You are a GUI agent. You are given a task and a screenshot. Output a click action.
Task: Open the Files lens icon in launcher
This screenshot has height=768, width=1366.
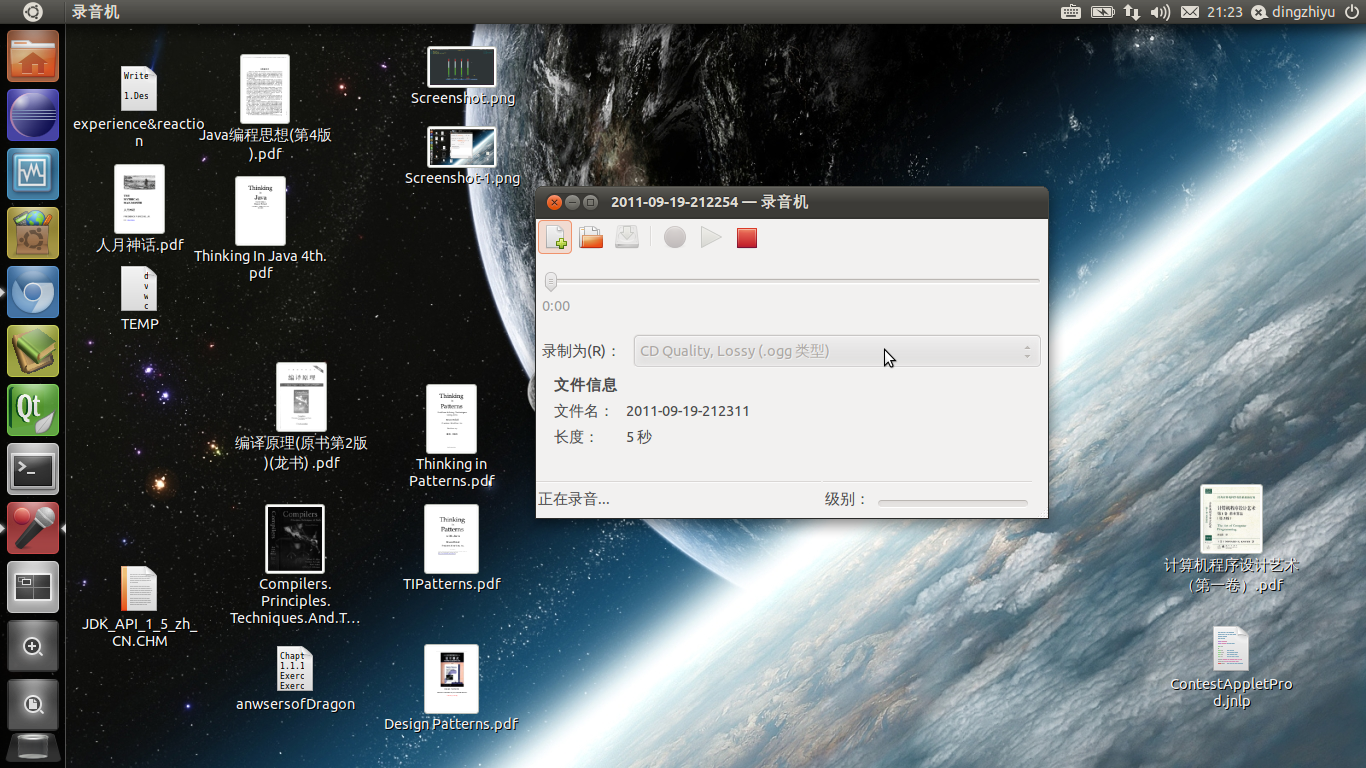(x=33, y=705)
